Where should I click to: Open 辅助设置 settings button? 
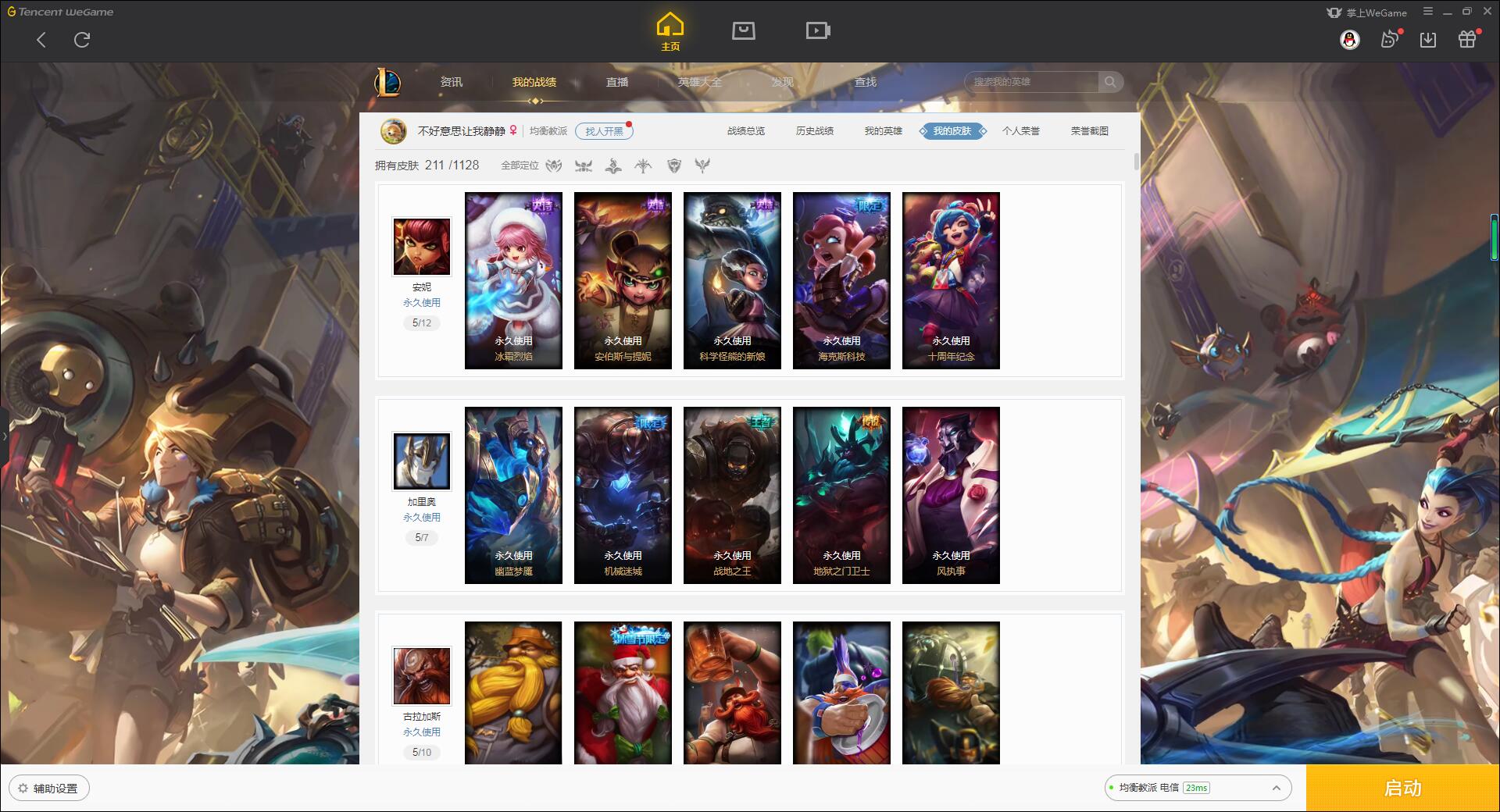tap(49, 788)
